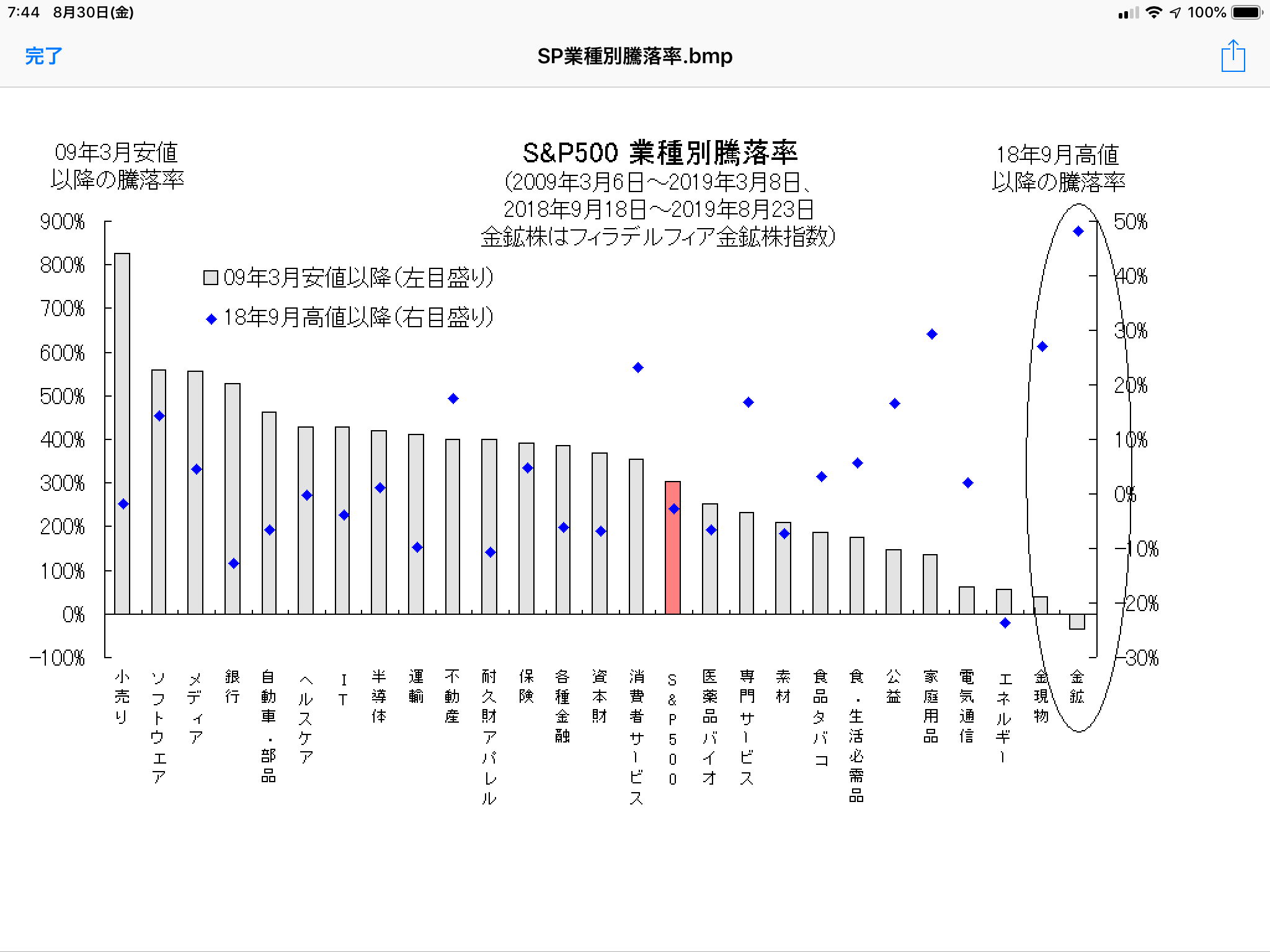Tap the 900% left axis label
This screenshot has width=1270, height=952.
(x=62, y=222)
